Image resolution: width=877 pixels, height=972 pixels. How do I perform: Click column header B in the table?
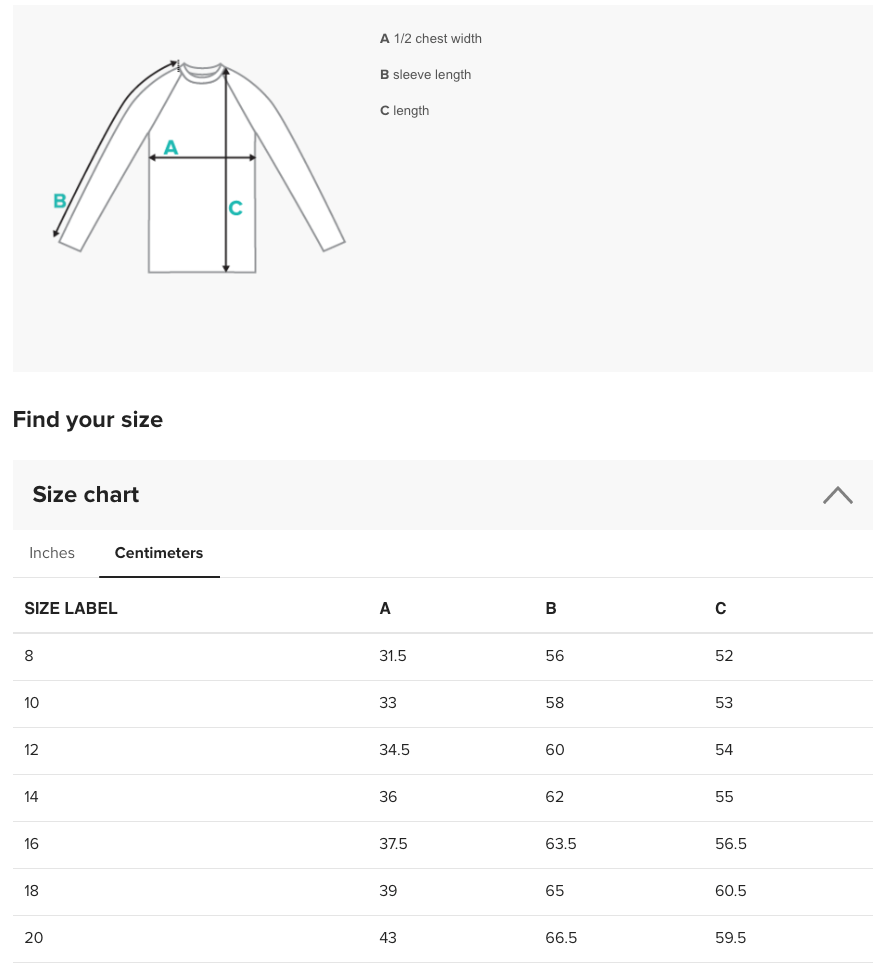click(x=551, y=608)
